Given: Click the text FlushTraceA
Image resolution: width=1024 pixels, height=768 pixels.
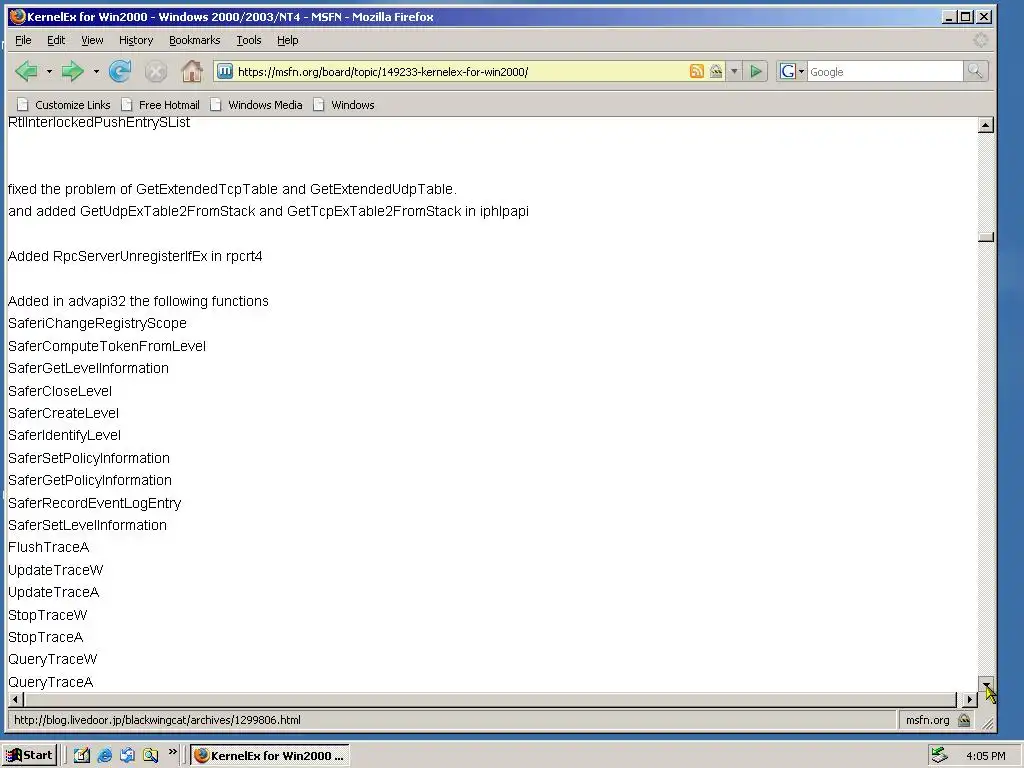Looking at the screenshot, I should (48, 547).
